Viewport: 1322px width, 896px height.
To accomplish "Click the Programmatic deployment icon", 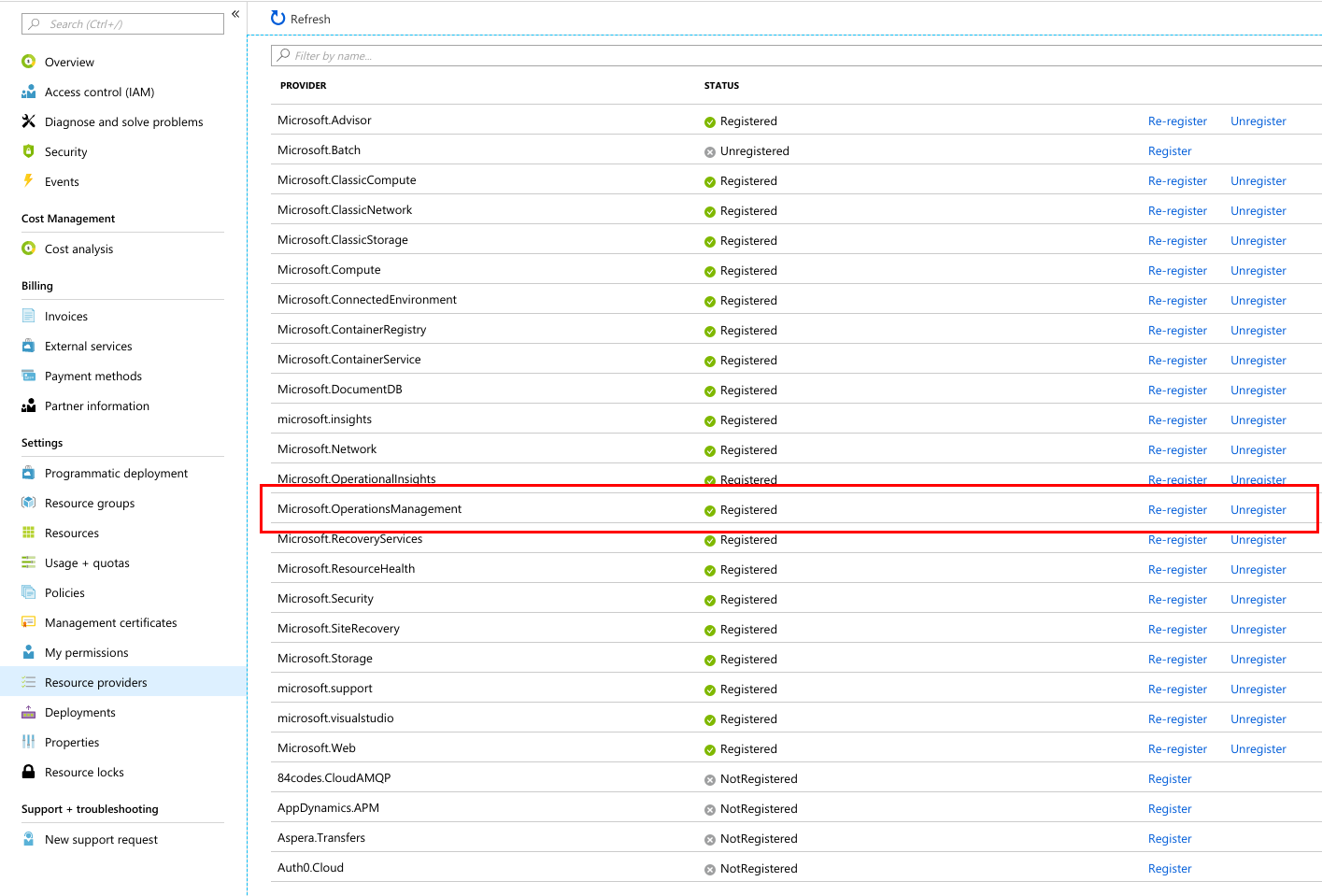I will pos(28,473).
